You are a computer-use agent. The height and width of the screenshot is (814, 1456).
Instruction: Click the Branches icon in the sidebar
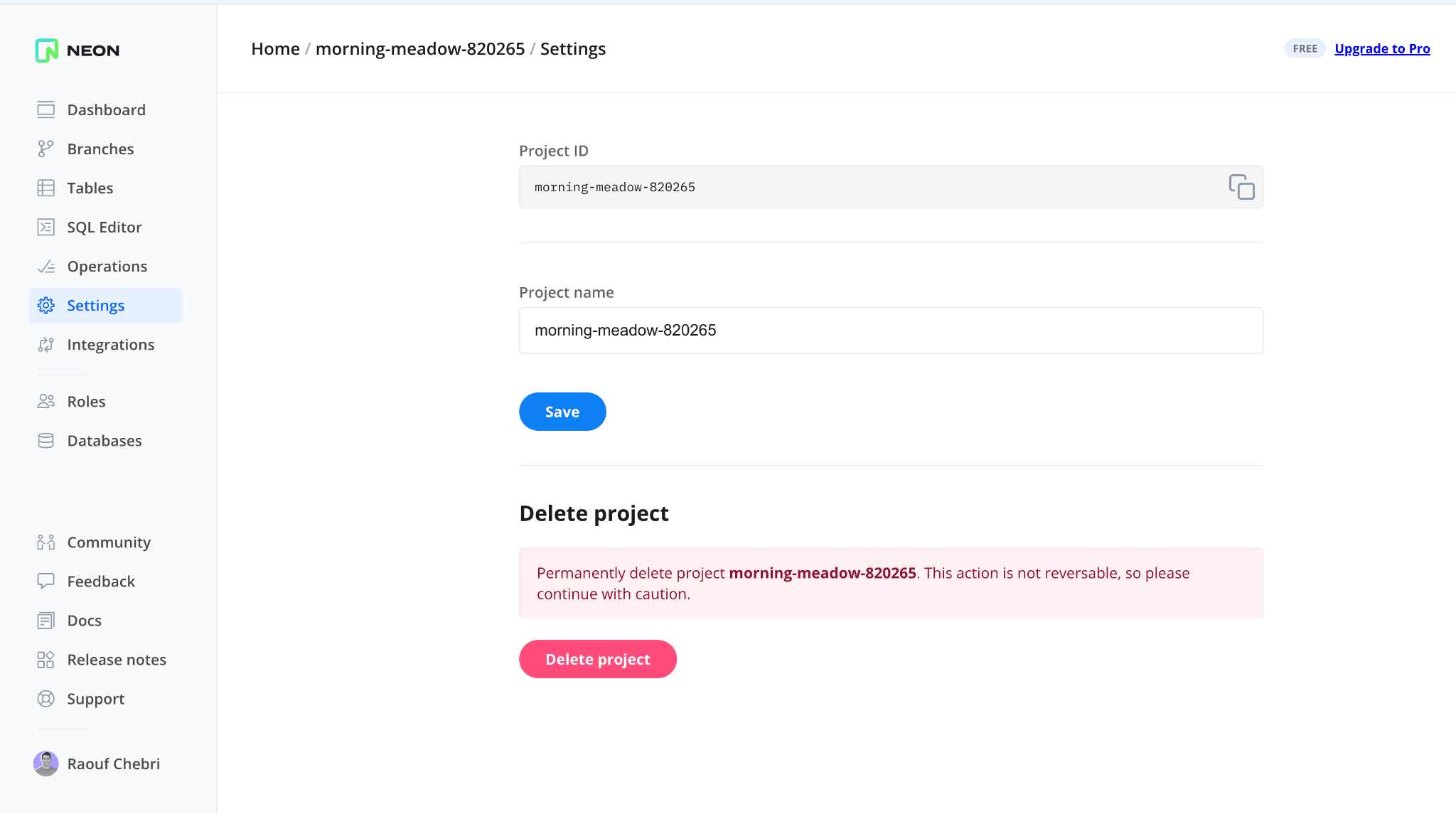tap(46, 149)
